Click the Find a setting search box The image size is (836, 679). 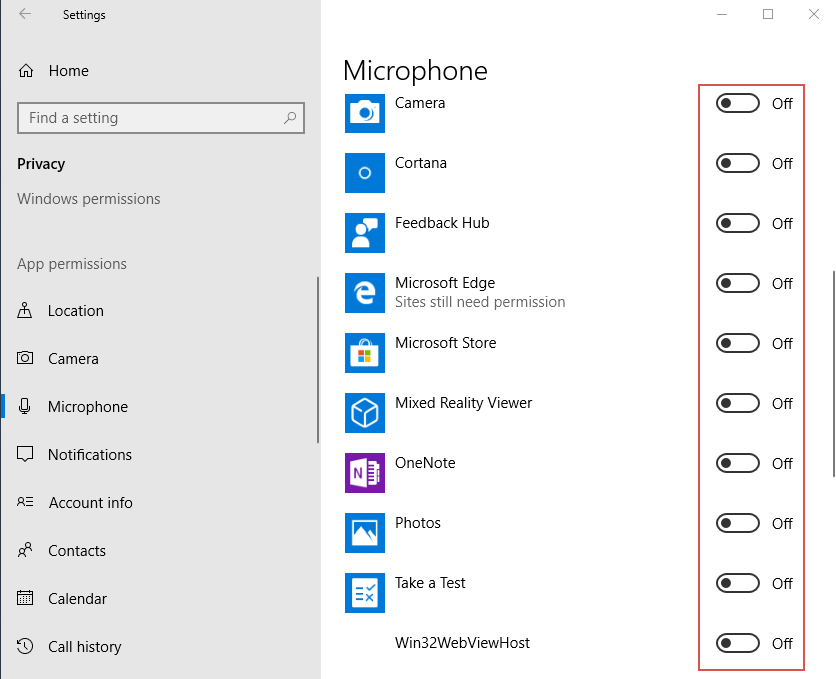point(161,118)
